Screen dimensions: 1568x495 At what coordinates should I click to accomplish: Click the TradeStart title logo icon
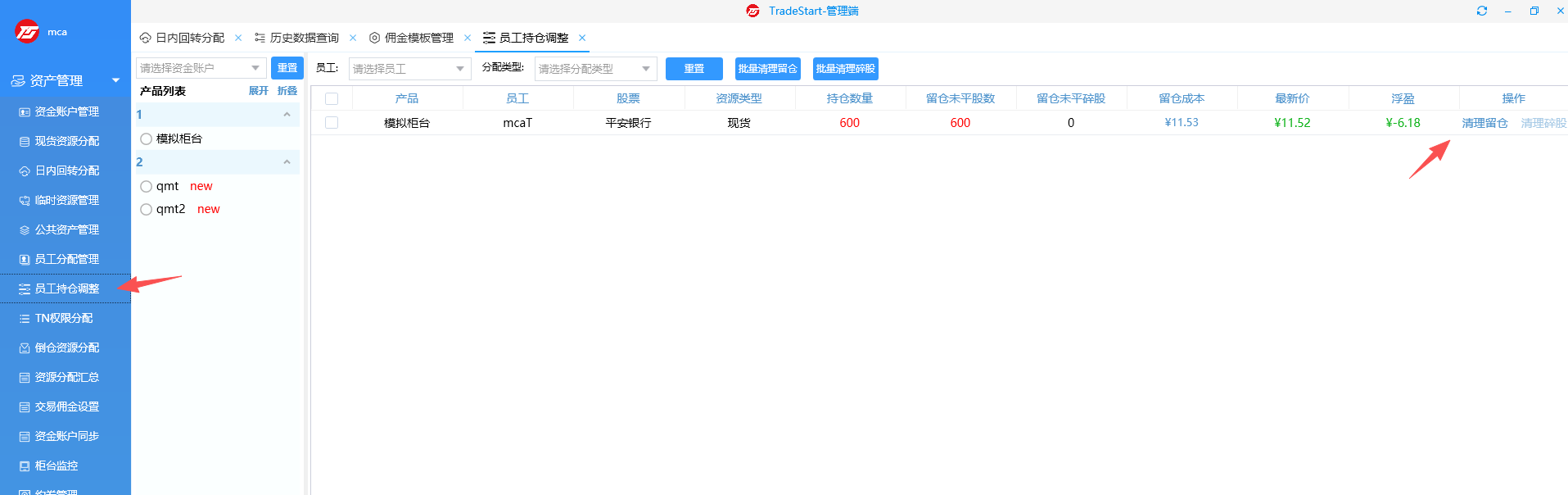point(753,11)
